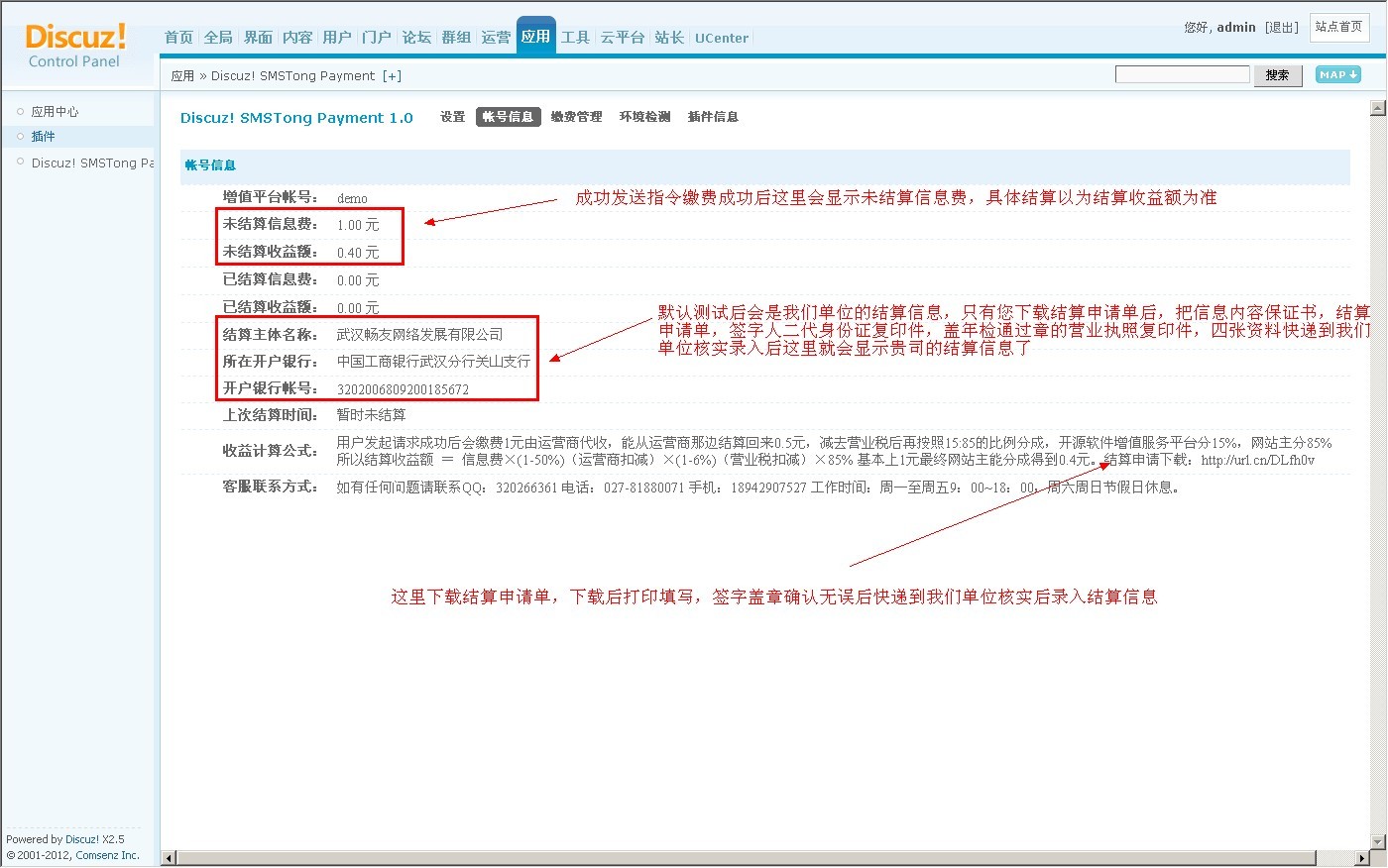This screenshot has height=868, width=1388.
Task: Open the 首页 menu
Action: point(178,38)
